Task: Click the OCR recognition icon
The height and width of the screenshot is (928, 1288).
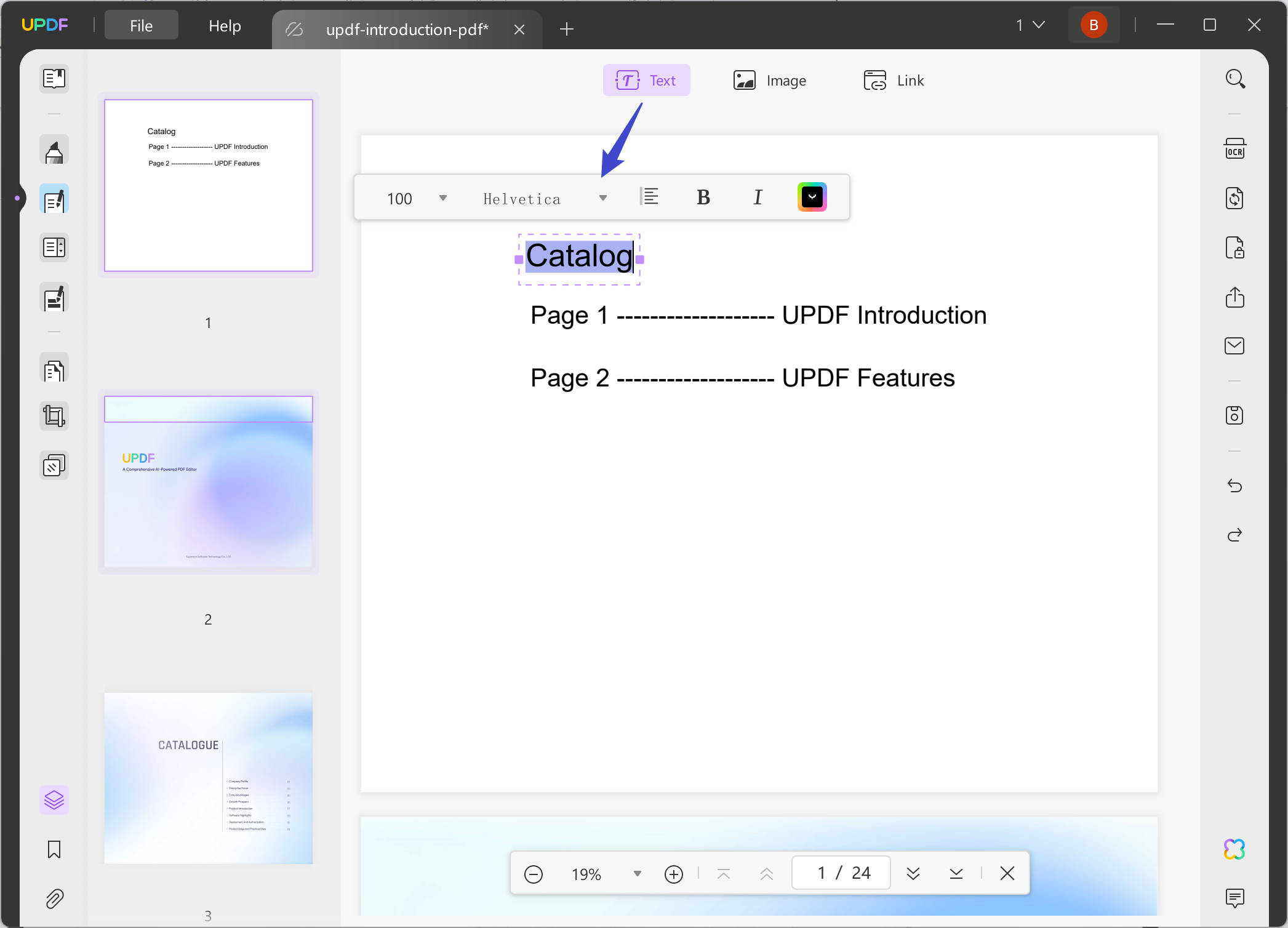Action: point(1234,150)
